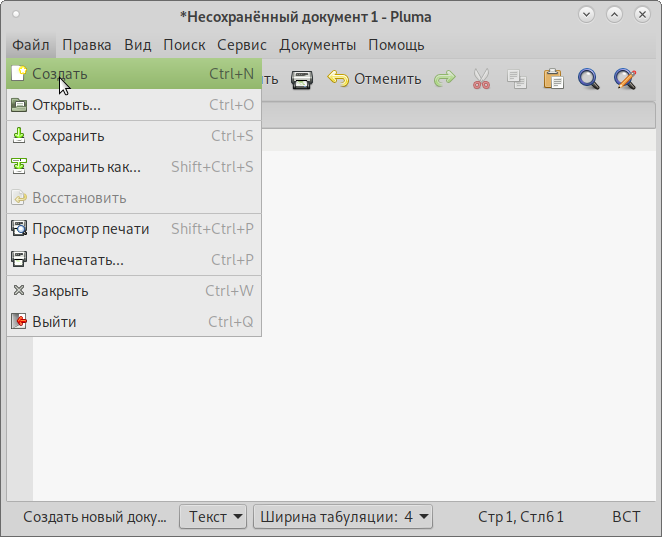The height and width of the screenshot is (537, 662).
Task: Select Выйти to quit Pluma
Action: (54, 322)
